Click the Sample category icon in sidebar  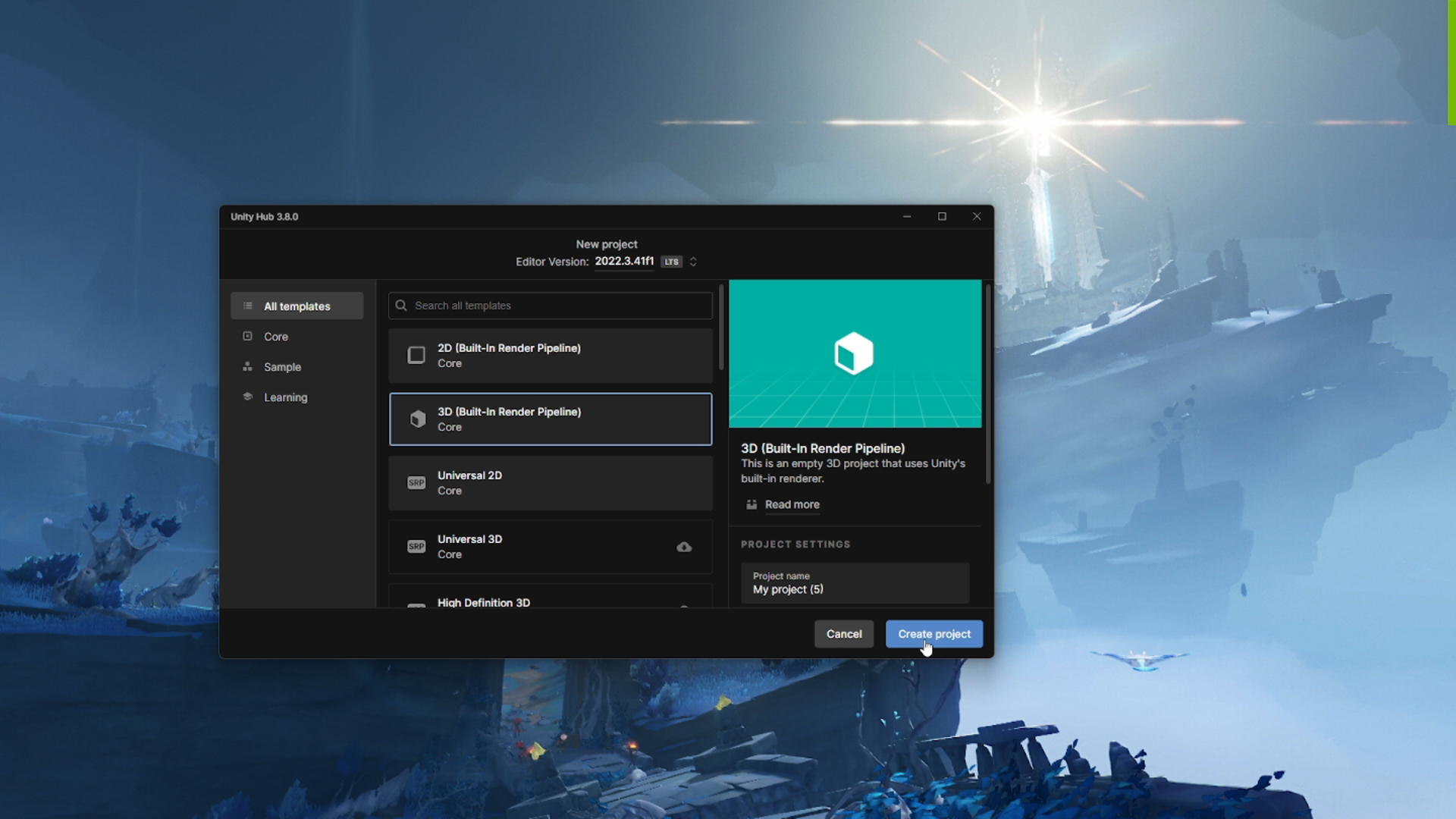pos(247,367)
